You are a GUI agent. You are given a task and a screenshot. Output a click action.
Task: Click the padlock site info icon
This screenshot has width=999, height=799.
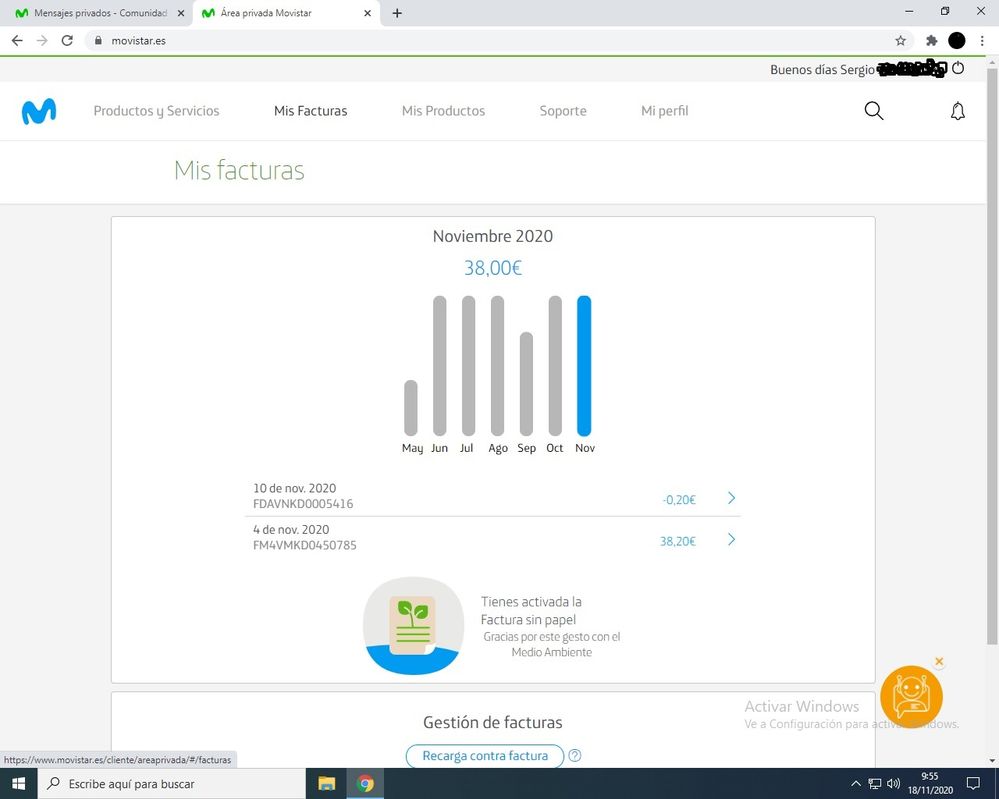tap(97, 41)
